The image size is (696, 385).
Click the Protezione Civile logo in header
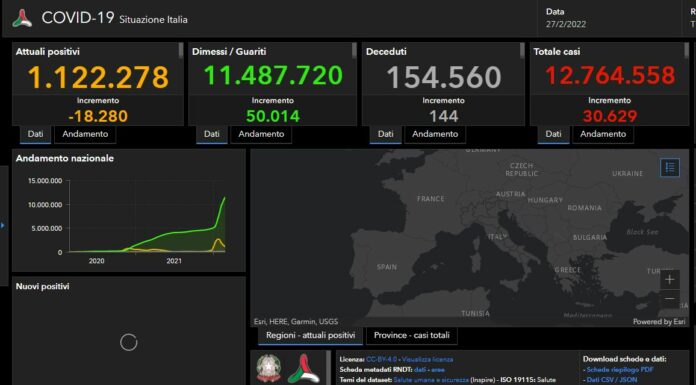tap(22, 18)
